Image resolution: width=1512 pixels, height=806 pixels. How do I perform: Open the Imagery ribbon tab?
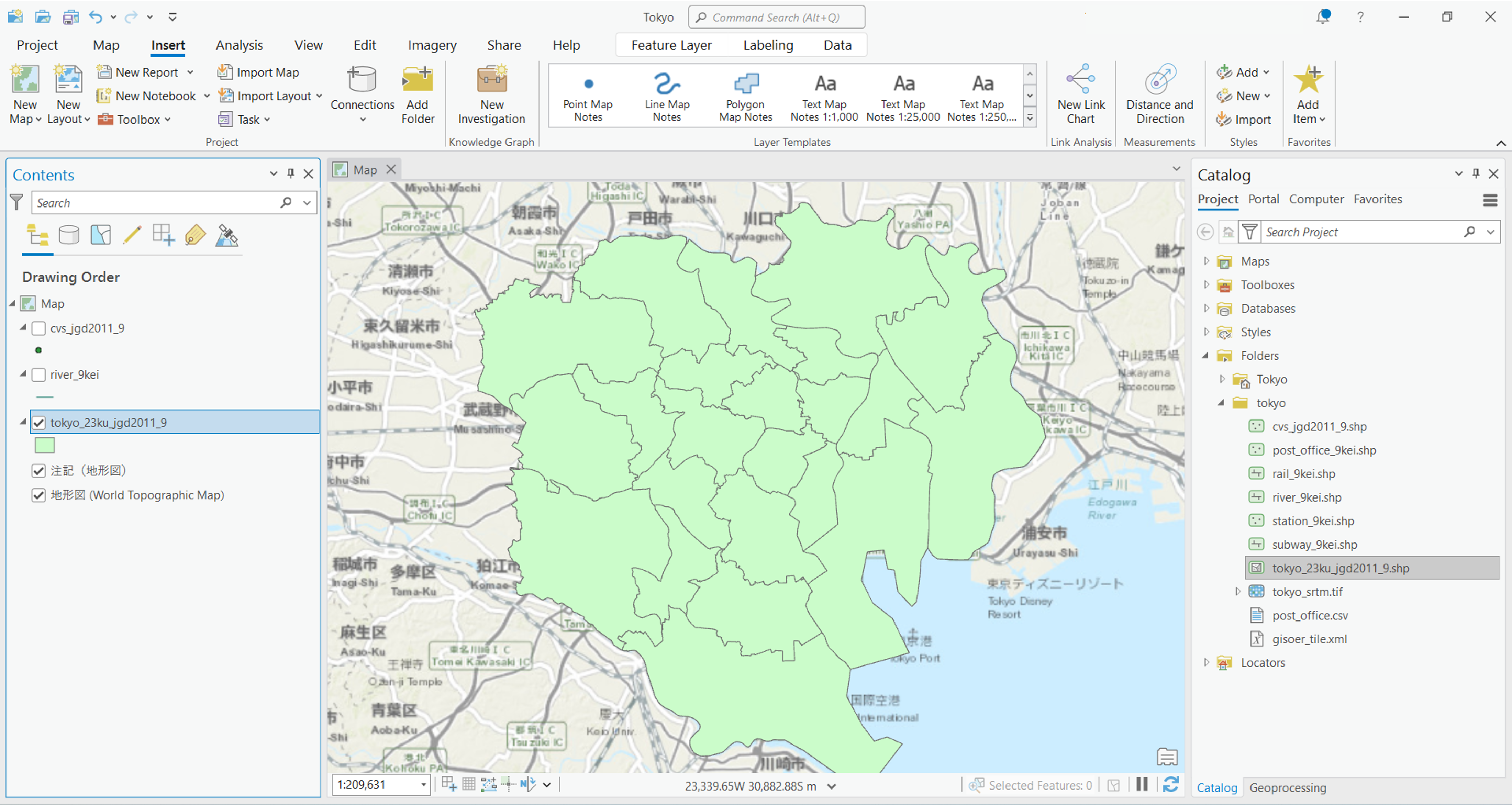tap(432, 45)
